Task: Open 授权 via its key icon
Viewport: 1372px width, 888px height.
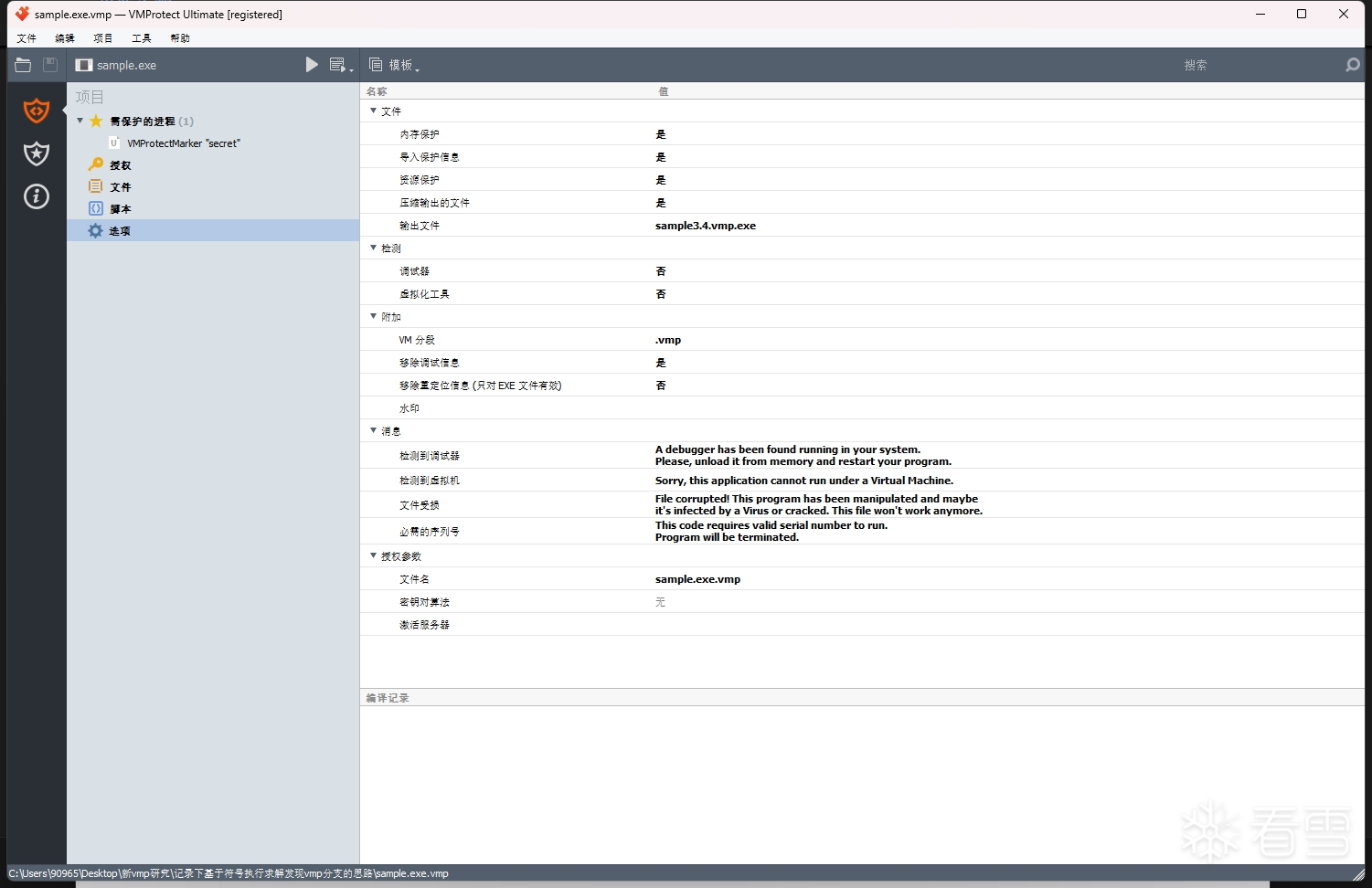Action: [96, 164]
